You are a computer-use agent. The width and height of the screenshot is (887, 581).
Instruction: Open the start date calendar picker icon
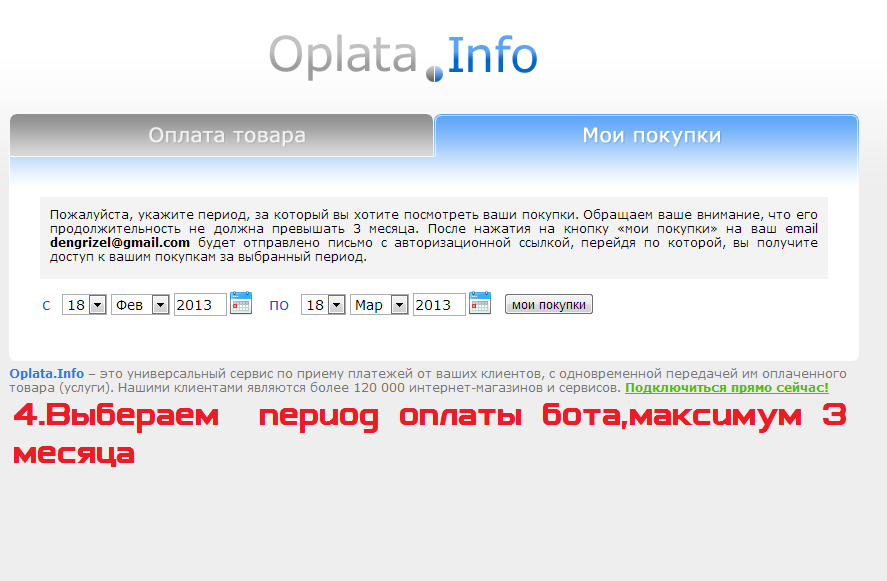coord(241,303)
